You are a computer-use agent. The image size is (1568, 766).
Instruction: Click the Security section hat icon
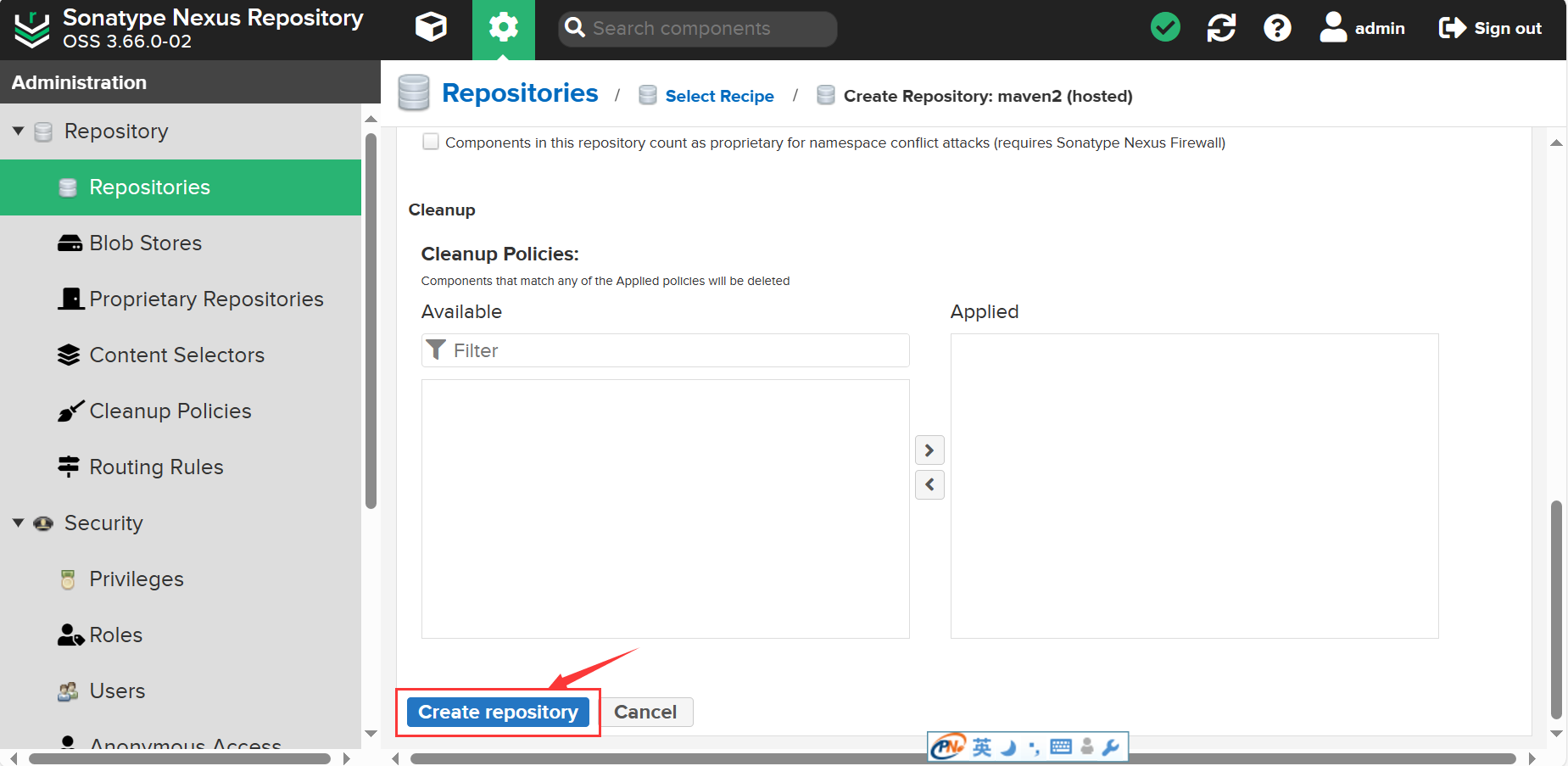[43, 523]
